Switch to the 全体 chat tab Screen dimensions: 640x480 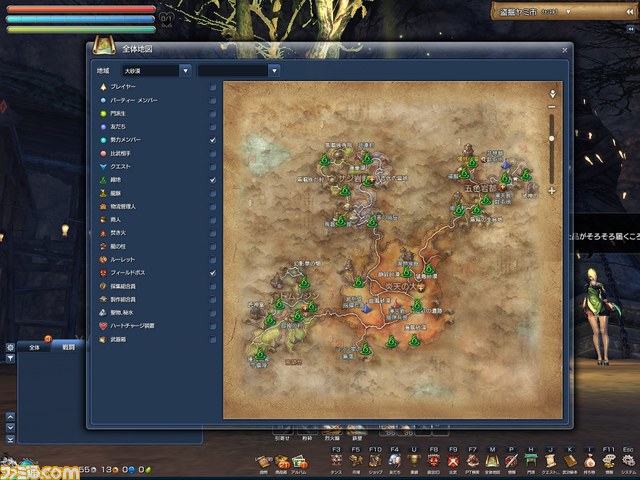[35, 347]
